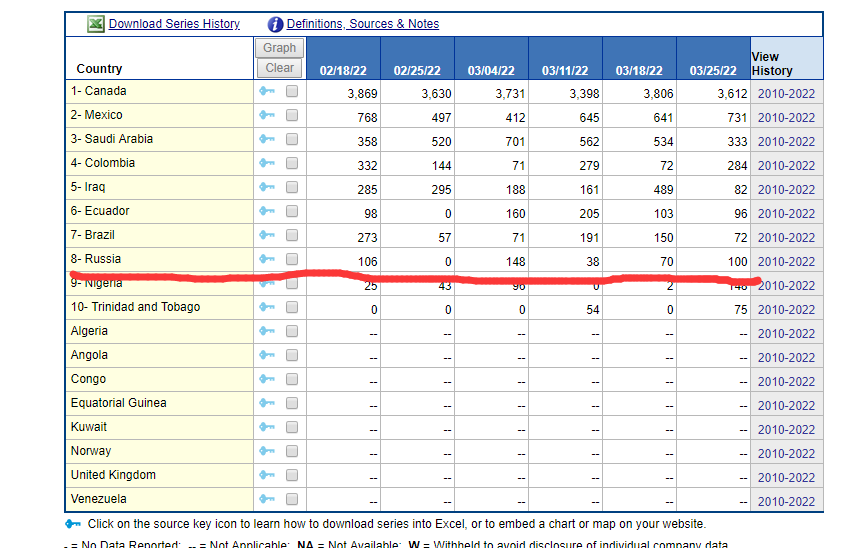This screenshot has width=841, height=548.
Task: Open source key icon for Iraq
Action: [267, 187]
